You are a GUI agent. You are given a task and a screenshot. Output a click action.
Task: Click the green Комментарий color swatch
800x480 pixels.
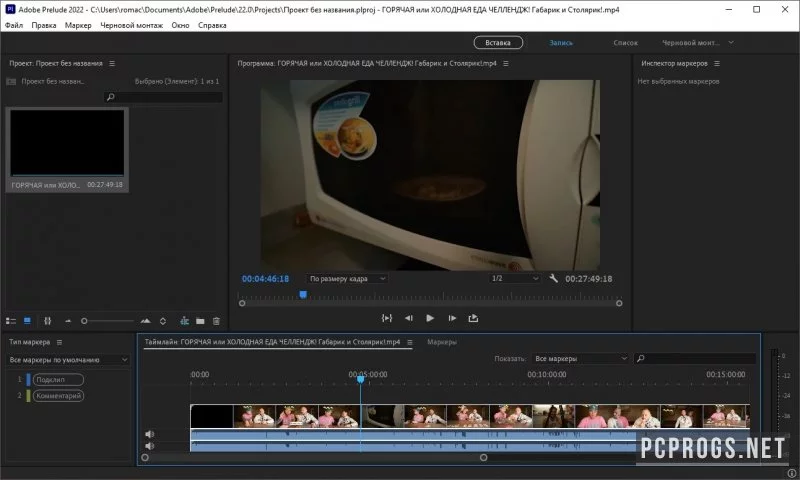[28, 396]
